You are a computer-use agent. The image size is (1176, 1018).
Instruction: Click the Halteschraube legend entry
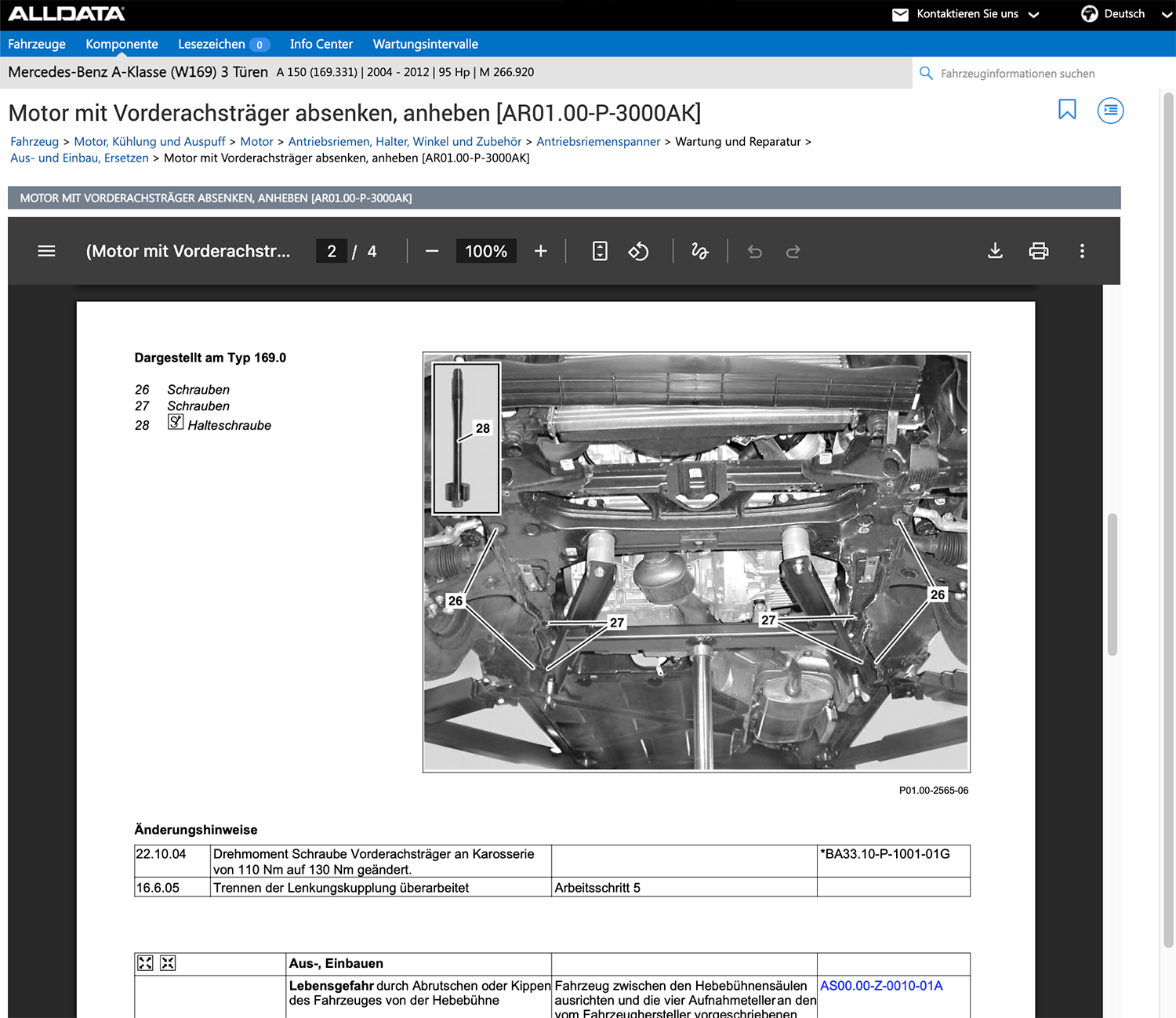pos(230,425)
